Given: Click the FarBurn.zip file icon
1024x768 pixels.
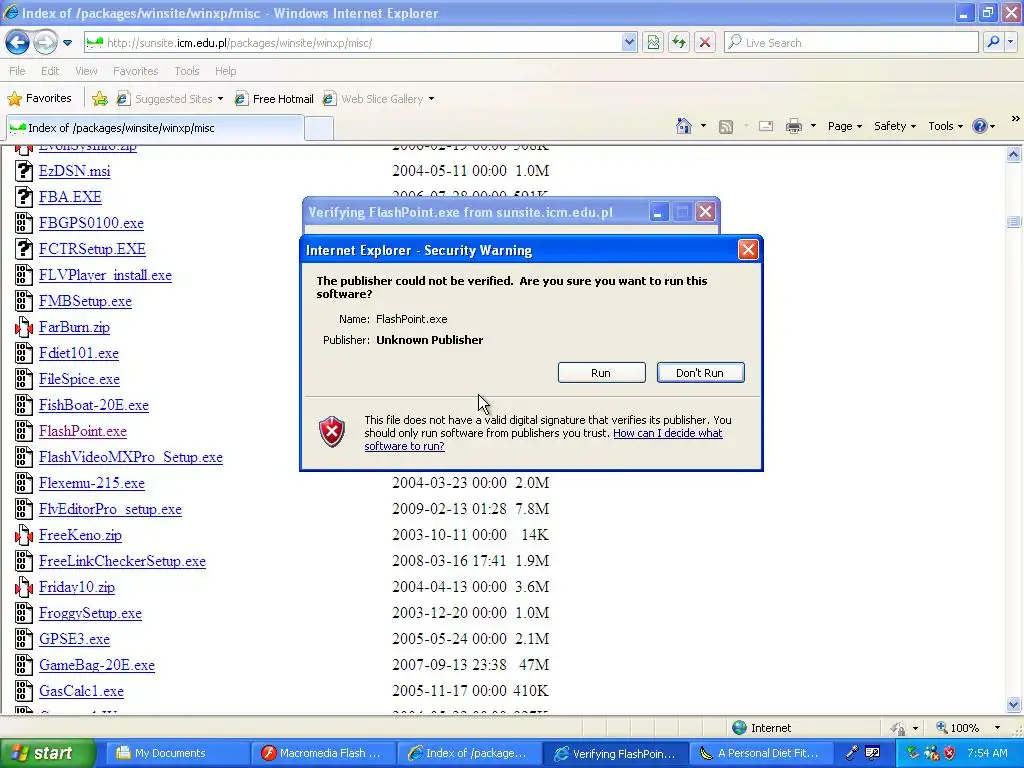Looking at the screenshot, I should pyautogui.click(x=24, y=327).
